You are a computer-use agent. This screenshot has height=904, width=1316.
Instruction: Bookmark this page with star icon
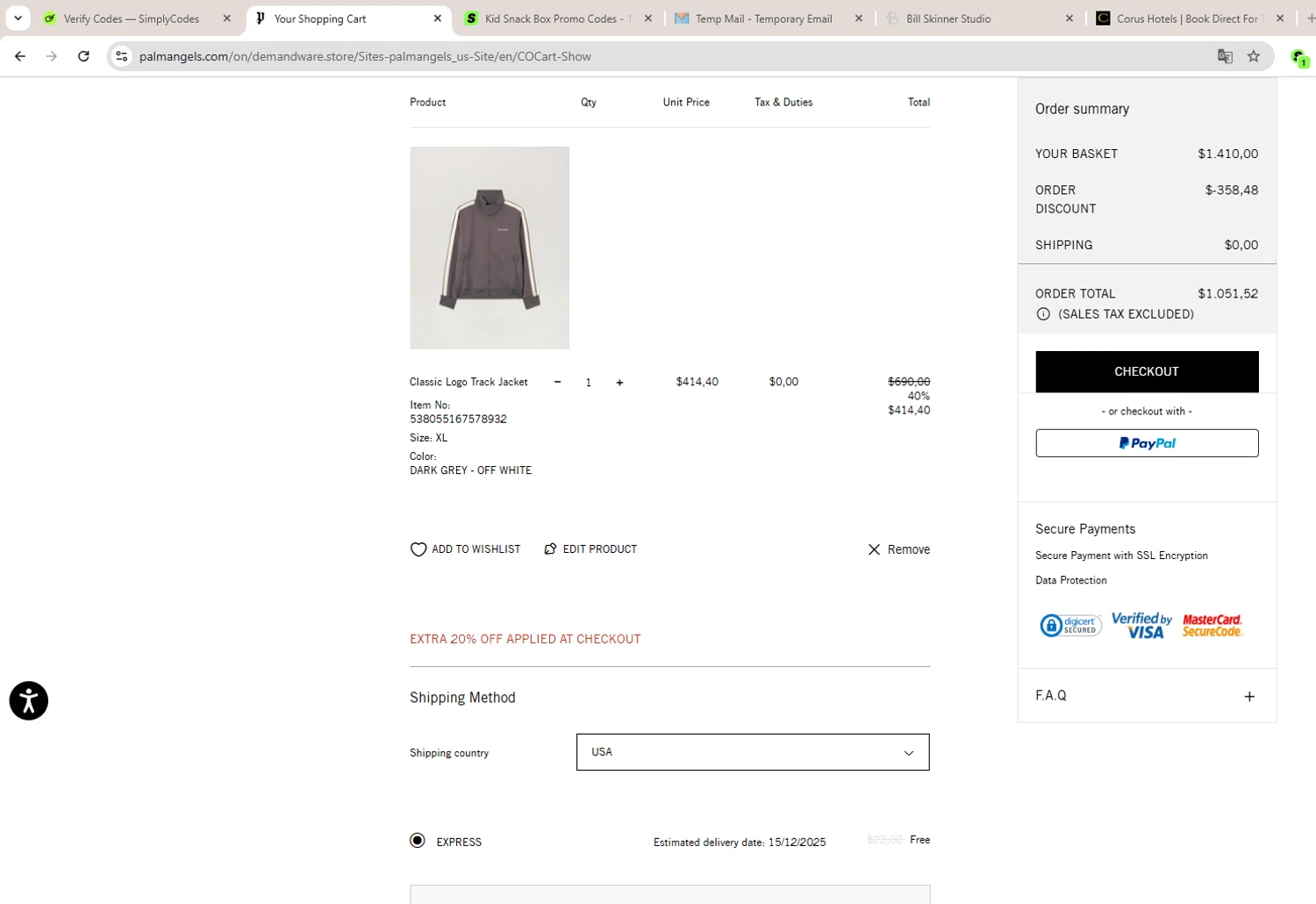1254,56
